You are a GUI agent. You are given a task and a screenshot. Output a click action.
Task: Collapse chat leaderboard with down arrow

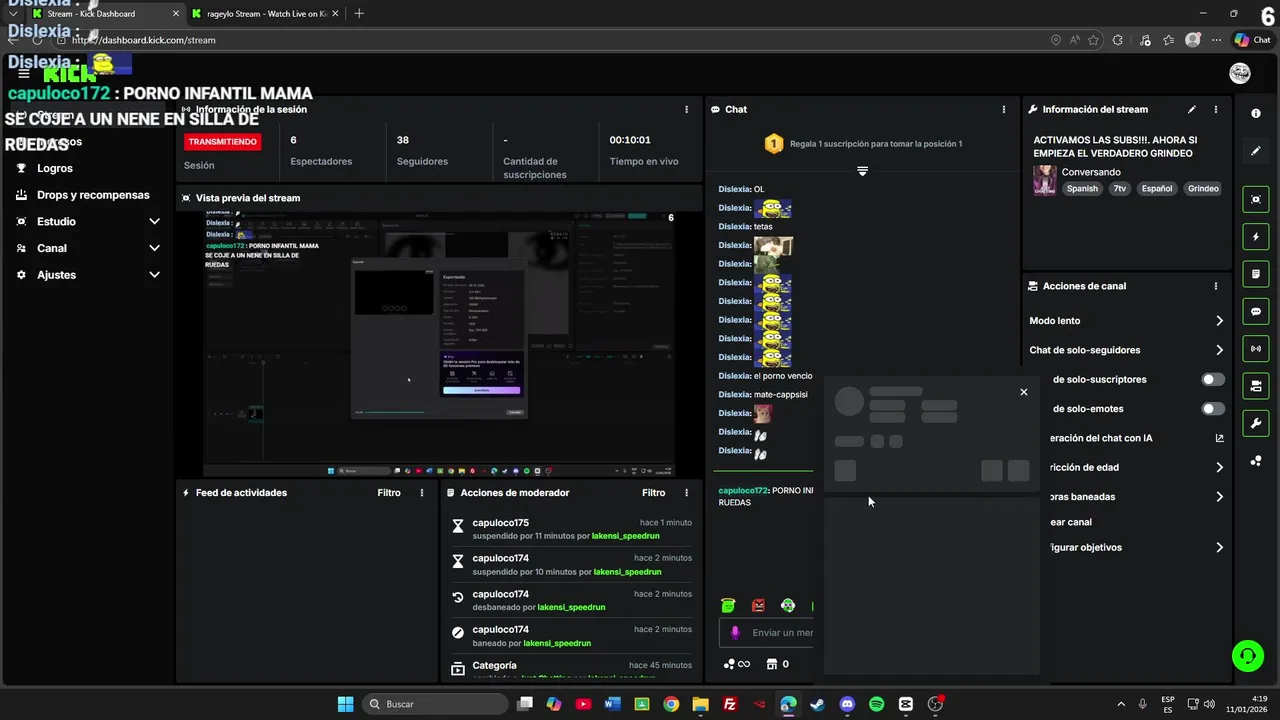pyautogui.click(x=862, y=171)
